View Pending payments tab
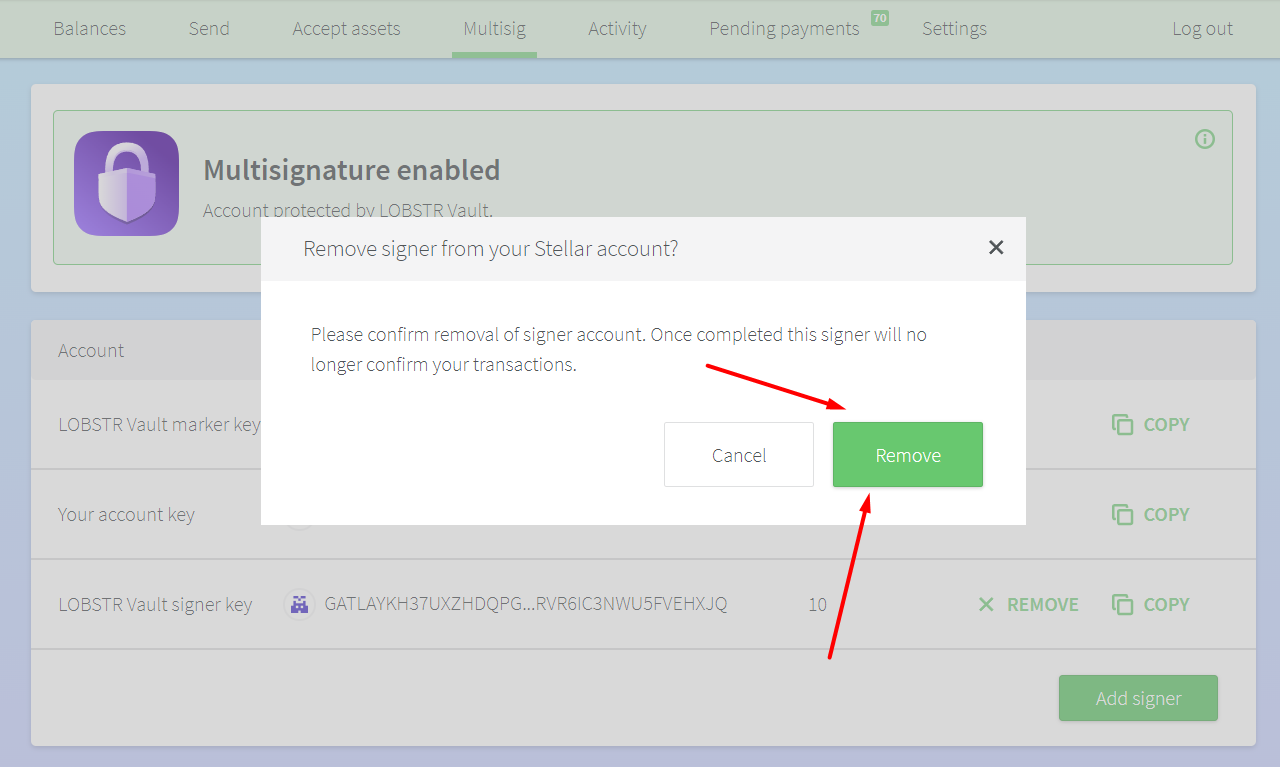Image resolution: width=1280 pixels, height=767 pixels. click(784, 29)
